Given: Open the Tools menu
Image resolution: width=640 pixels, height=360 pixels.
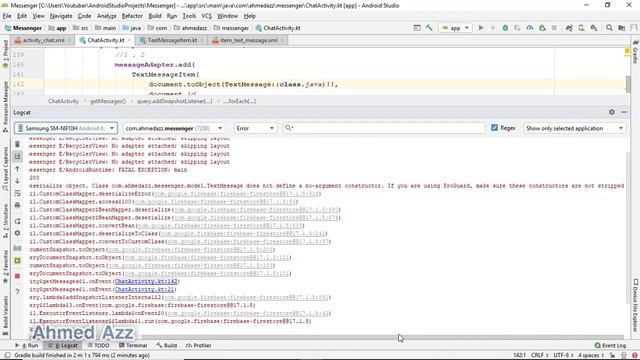Looking at the screenshot, I should [x=189, y=16].
